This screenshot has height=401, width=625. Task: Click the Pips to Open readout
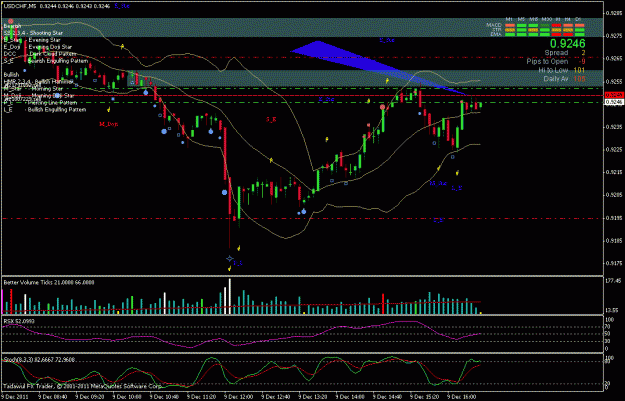556,61
